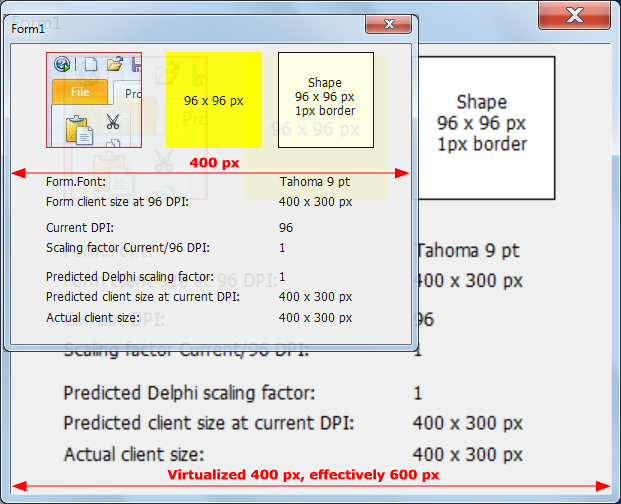The image size is (621, 504).
Task: Click the 'Form.Font:' label in front window
Action: click(76, 182)
